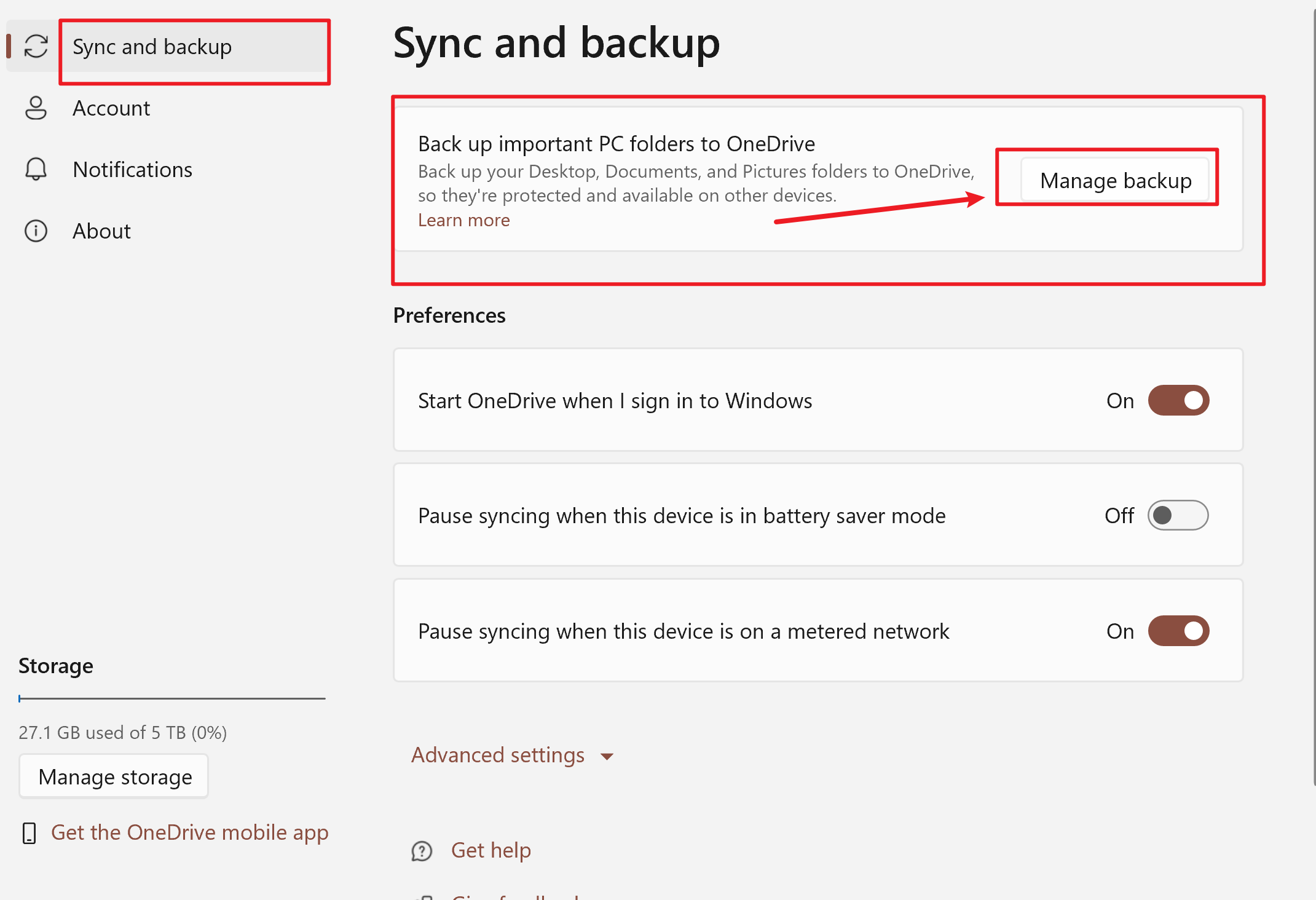Turn off pause syncing on metered network
The height and width of the screenshot is (900, 1316).
pos(1178,631)
